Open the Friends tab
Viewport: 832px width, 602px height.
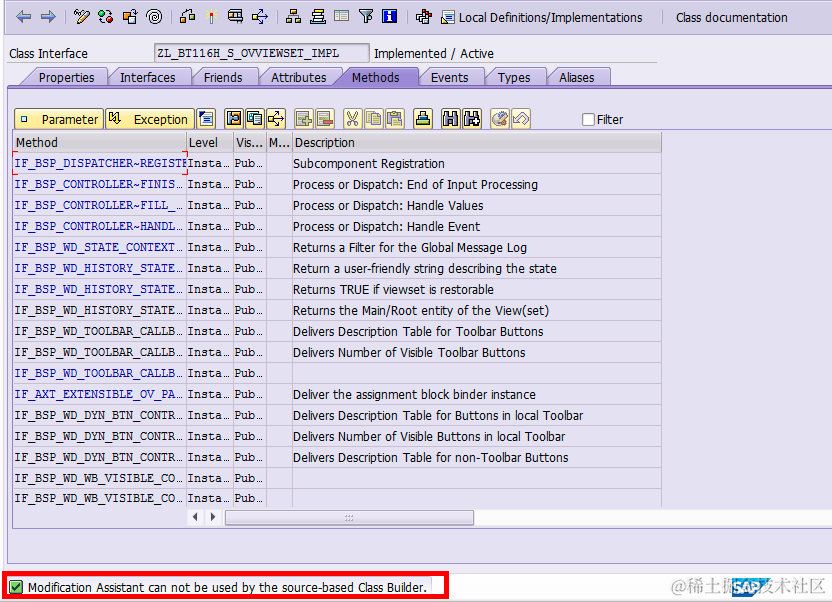223,77
